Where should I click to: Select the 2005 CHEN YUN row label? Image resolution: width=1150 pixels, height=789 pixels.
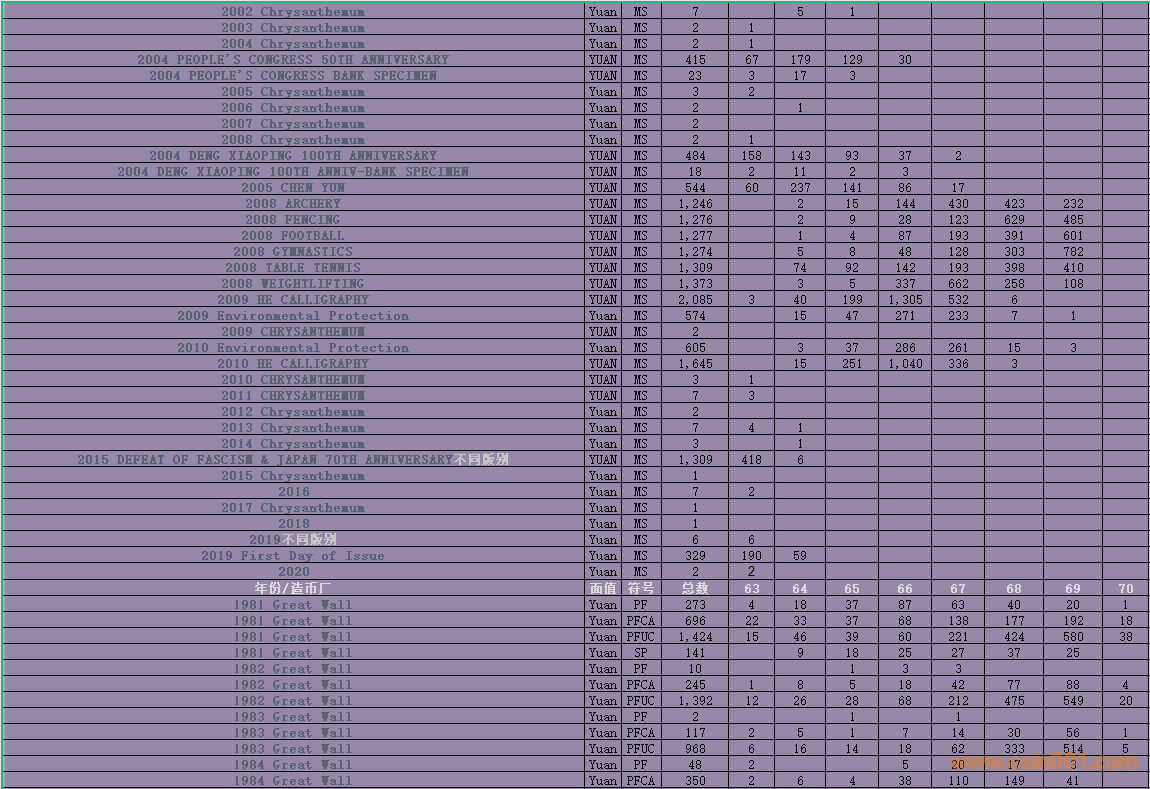(292, 188)
